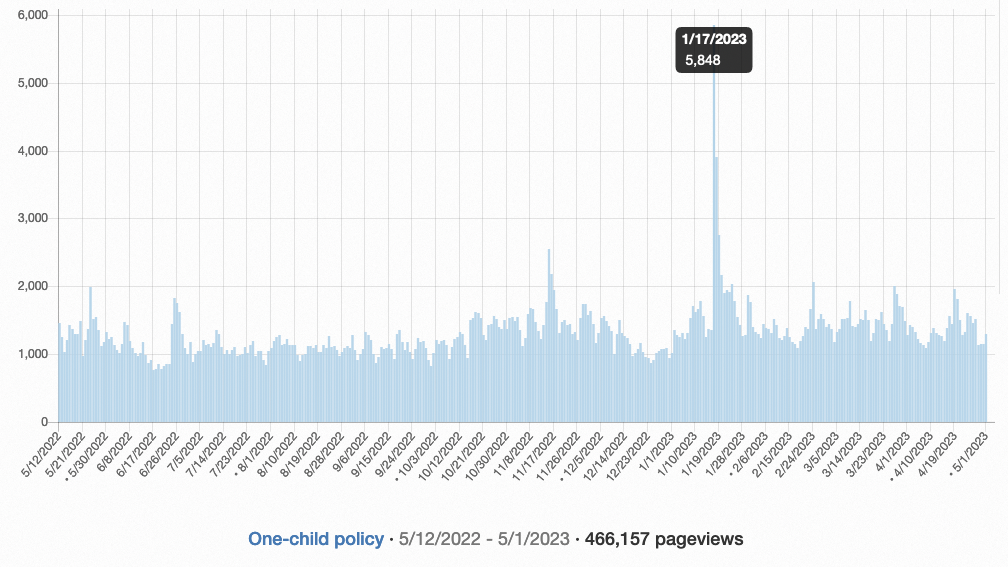
Task: Click the 5/12/2022 - 5/1/2023 date range text
Action: click(x=484, y=539)
